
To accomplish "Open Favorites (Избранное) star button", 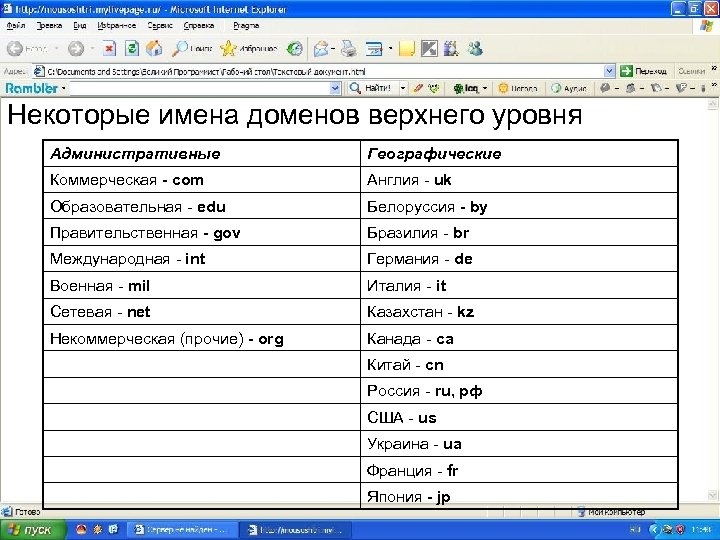I will point(248,48).
